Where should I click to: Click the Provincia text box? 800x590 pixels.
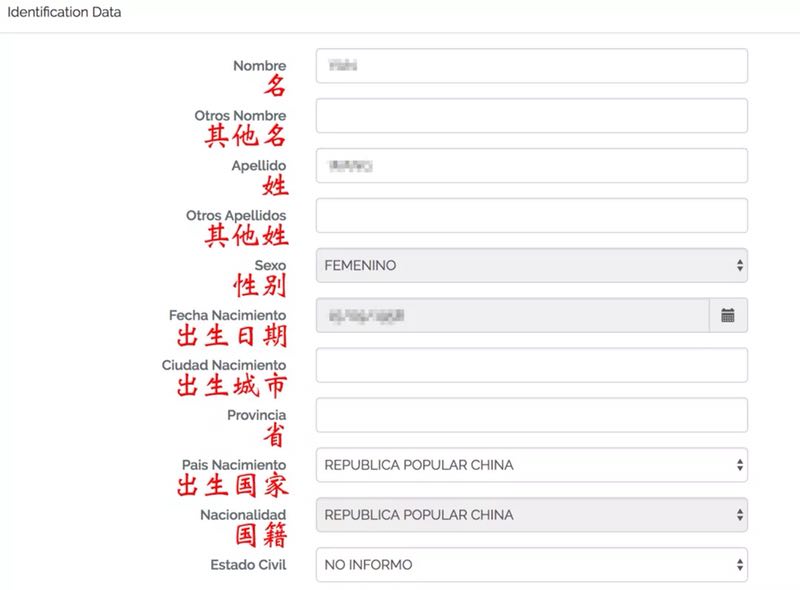coord(531,415)
